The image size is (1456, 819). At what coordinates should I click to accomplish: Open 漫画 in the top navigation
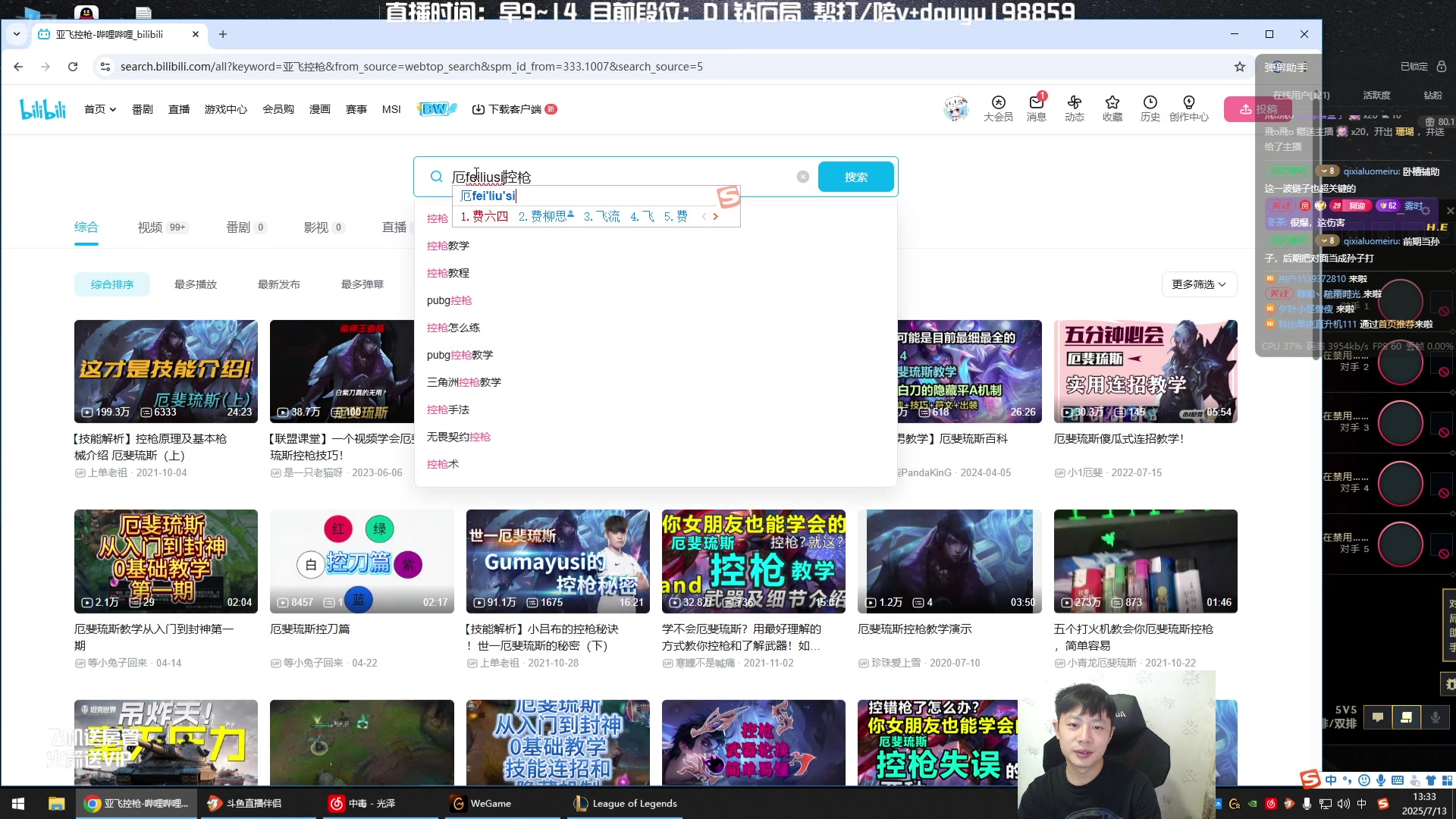(319, 109)
